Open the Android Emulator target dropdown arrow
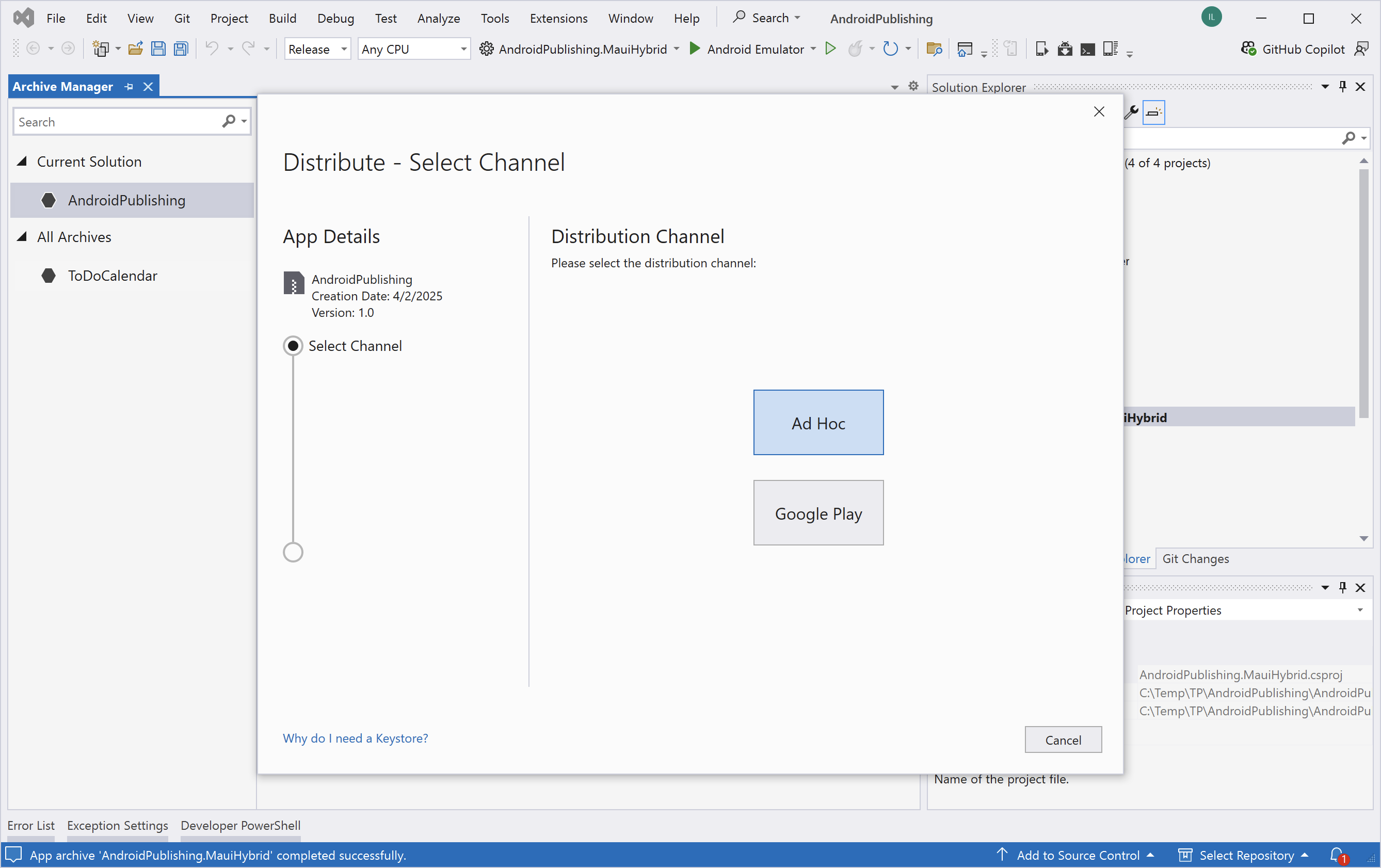 [x=813, y=50]
